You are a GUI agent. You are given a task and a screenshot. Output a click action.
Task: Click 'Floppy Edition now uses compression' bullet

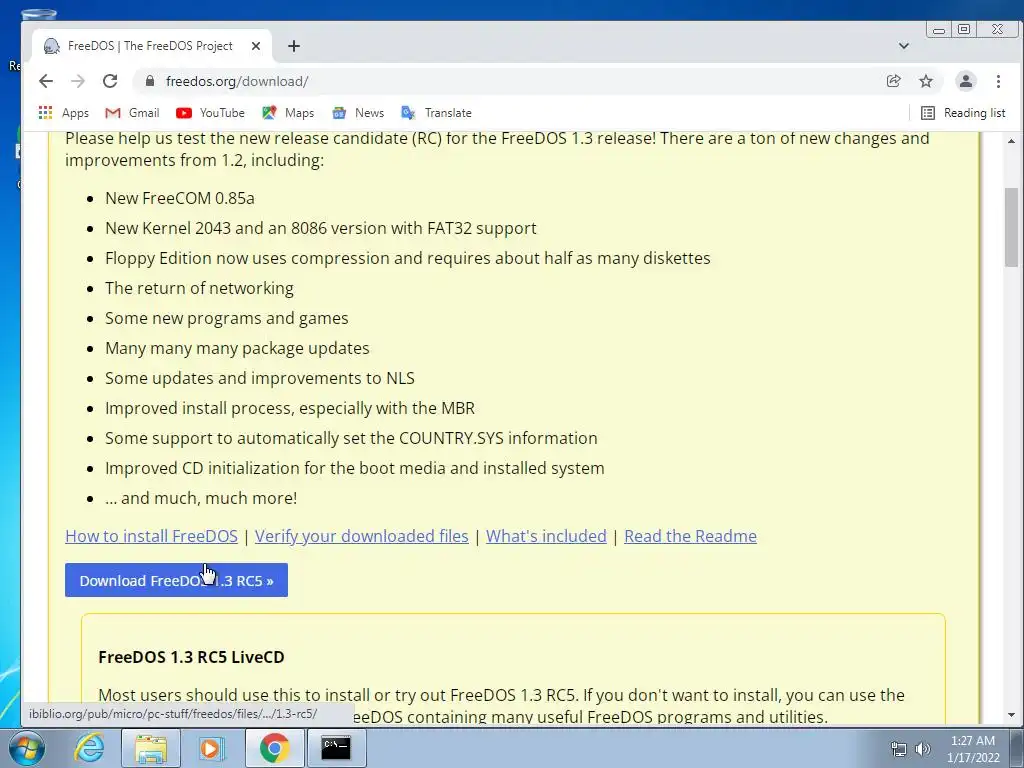(x=408, y=258)
